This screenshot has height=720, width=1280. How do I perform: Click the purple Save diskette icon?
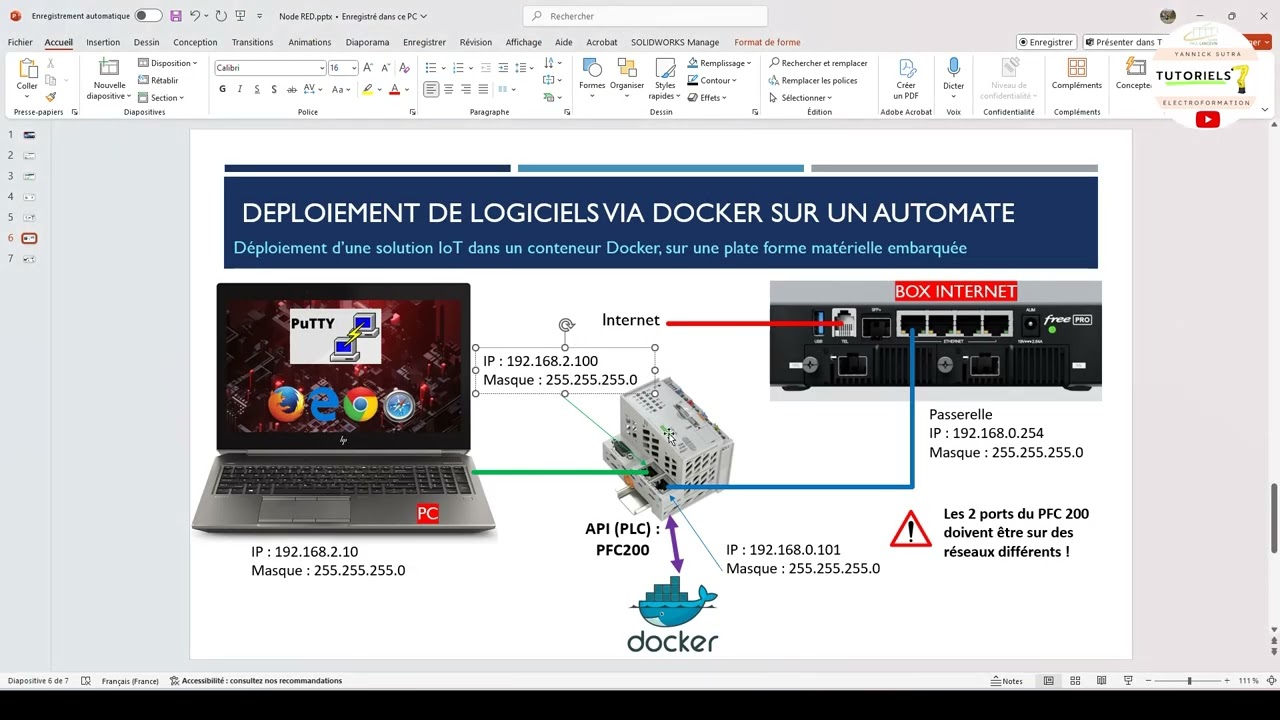(176, 16)
